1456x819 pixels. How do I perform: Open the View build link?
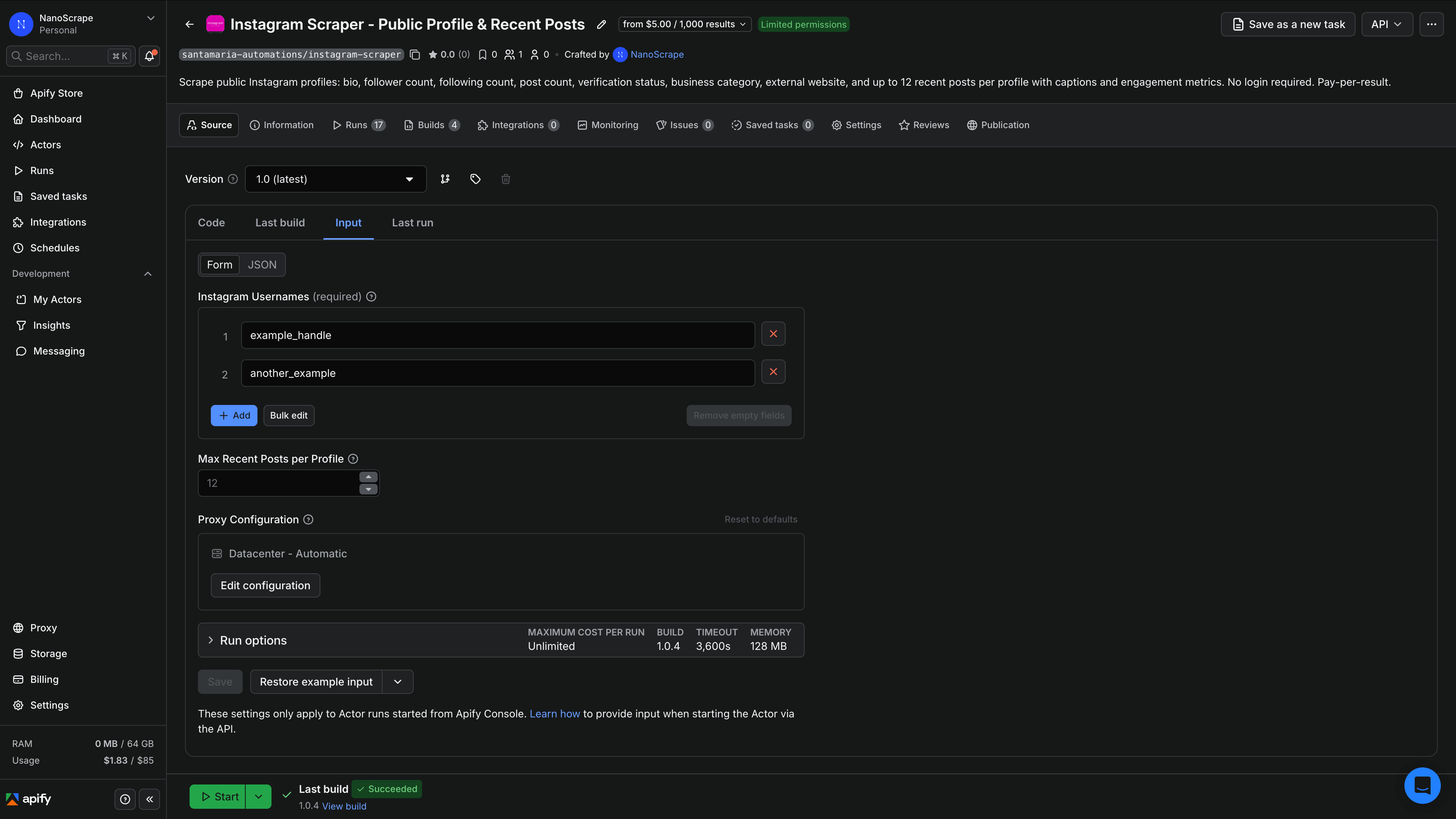pos(344,806)
